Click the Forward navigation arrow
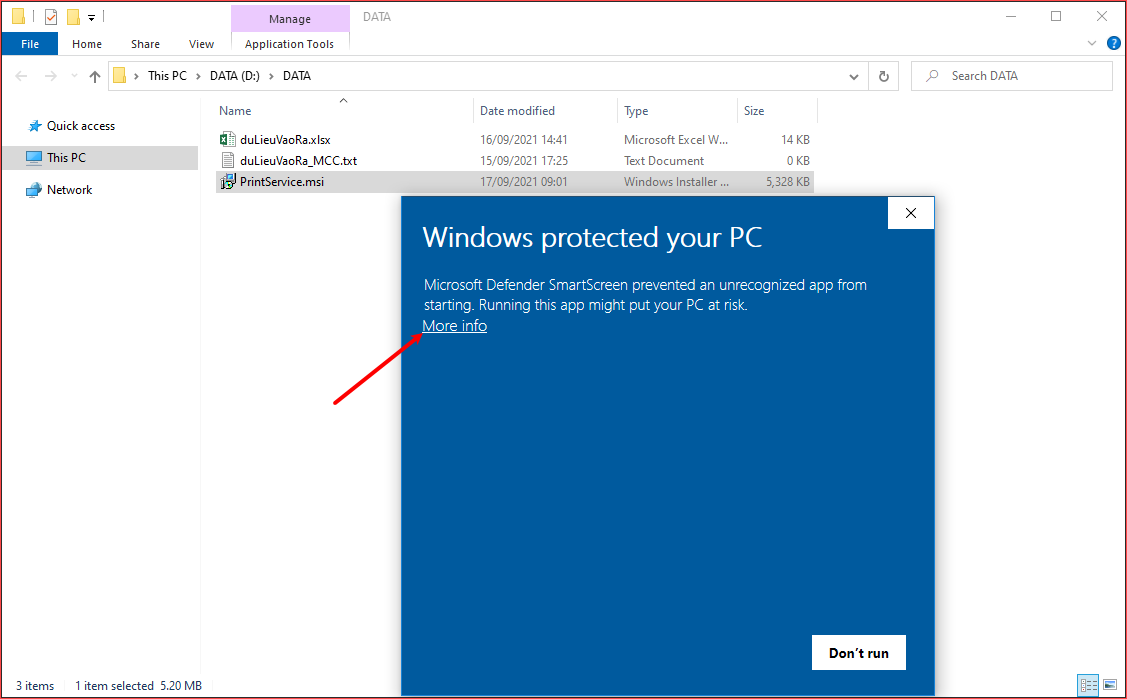 (50, 76)
